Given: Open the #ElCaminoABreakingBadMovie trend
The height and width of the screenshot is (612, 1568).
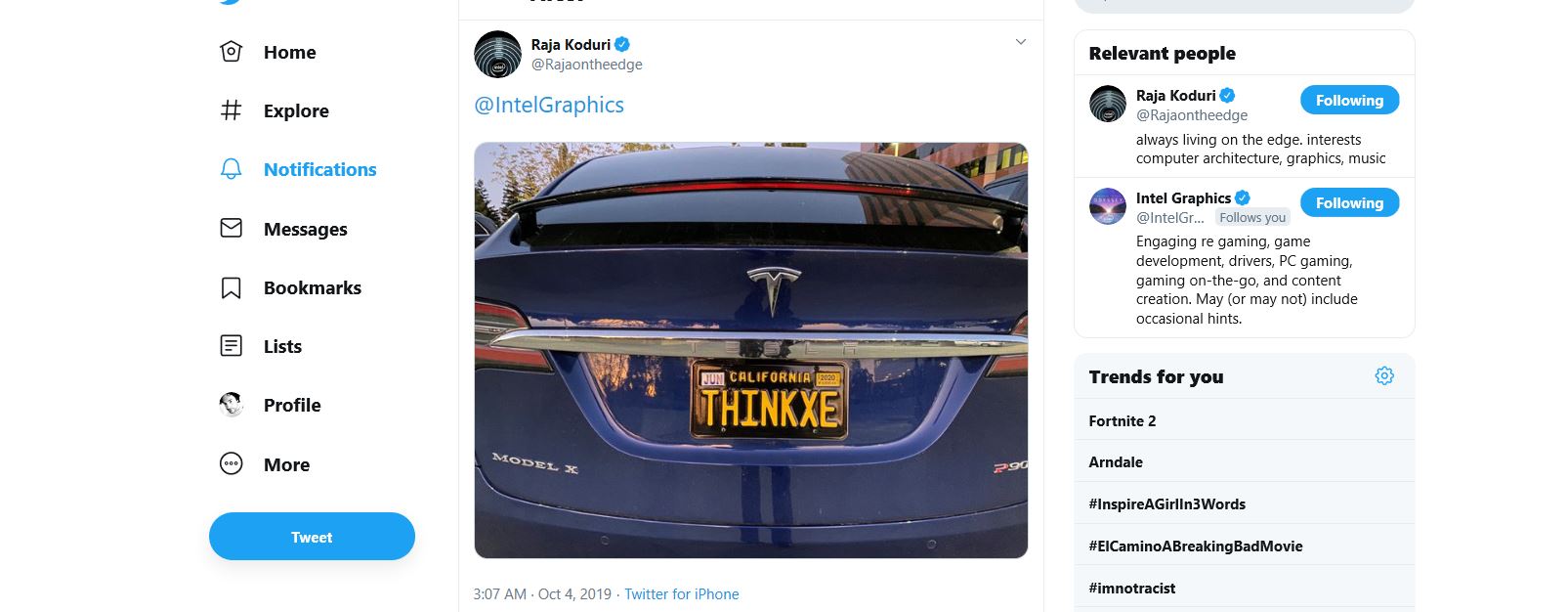Looking at the screenshot, I should [x=1195, y=546].
